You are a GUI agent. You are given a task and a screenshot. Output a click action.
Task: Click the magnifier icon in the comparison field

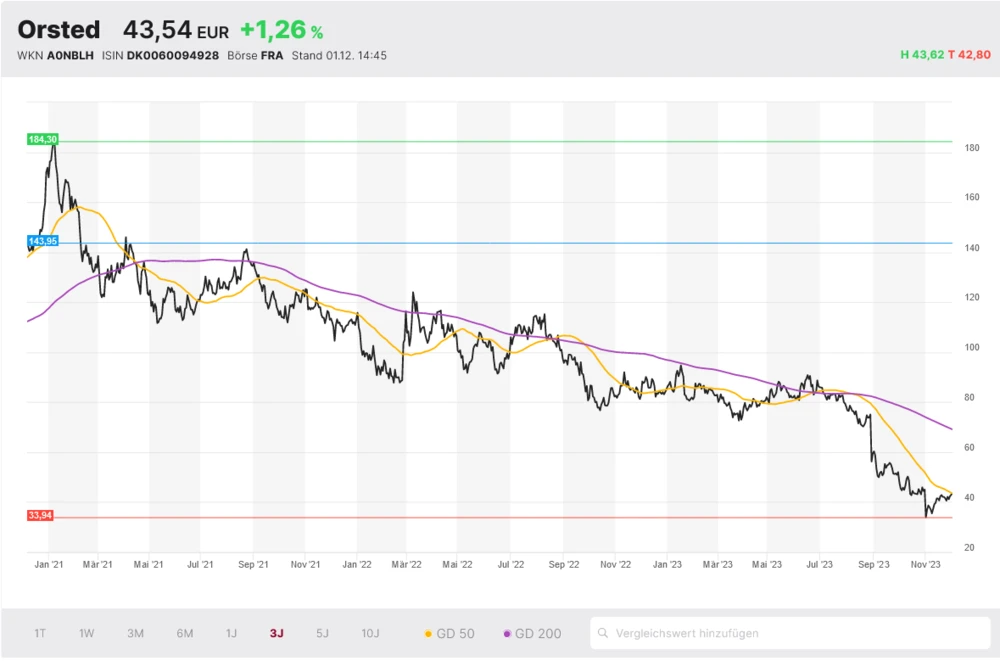tap(603, 633)
